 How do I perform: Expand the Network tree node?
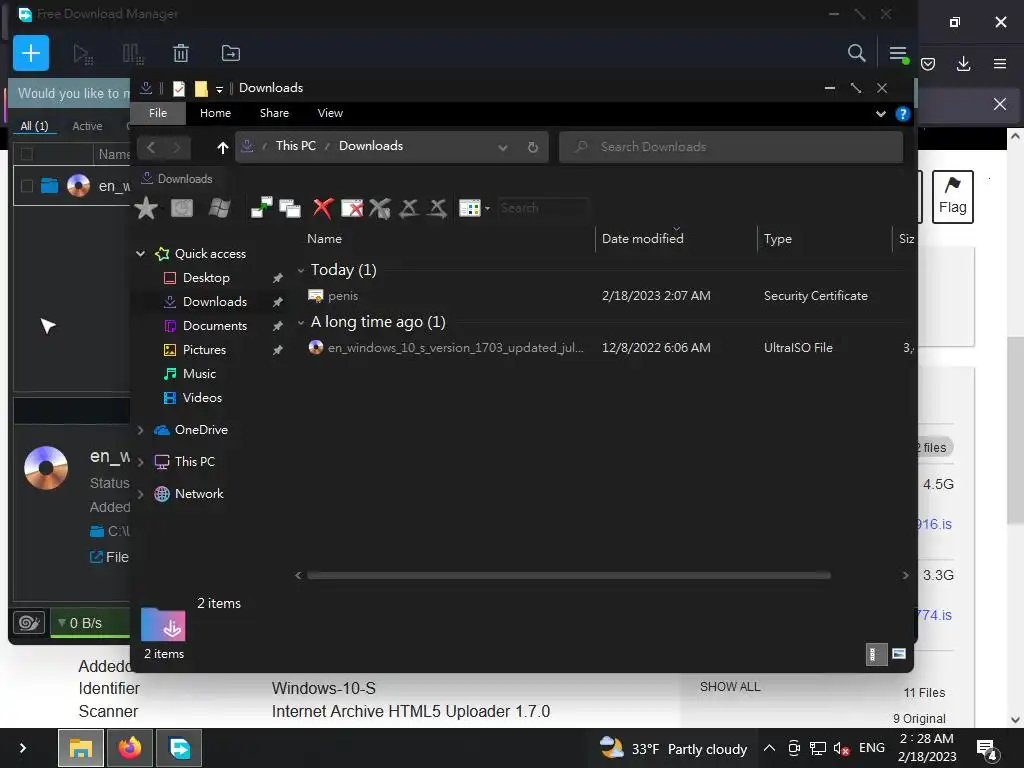140,494
